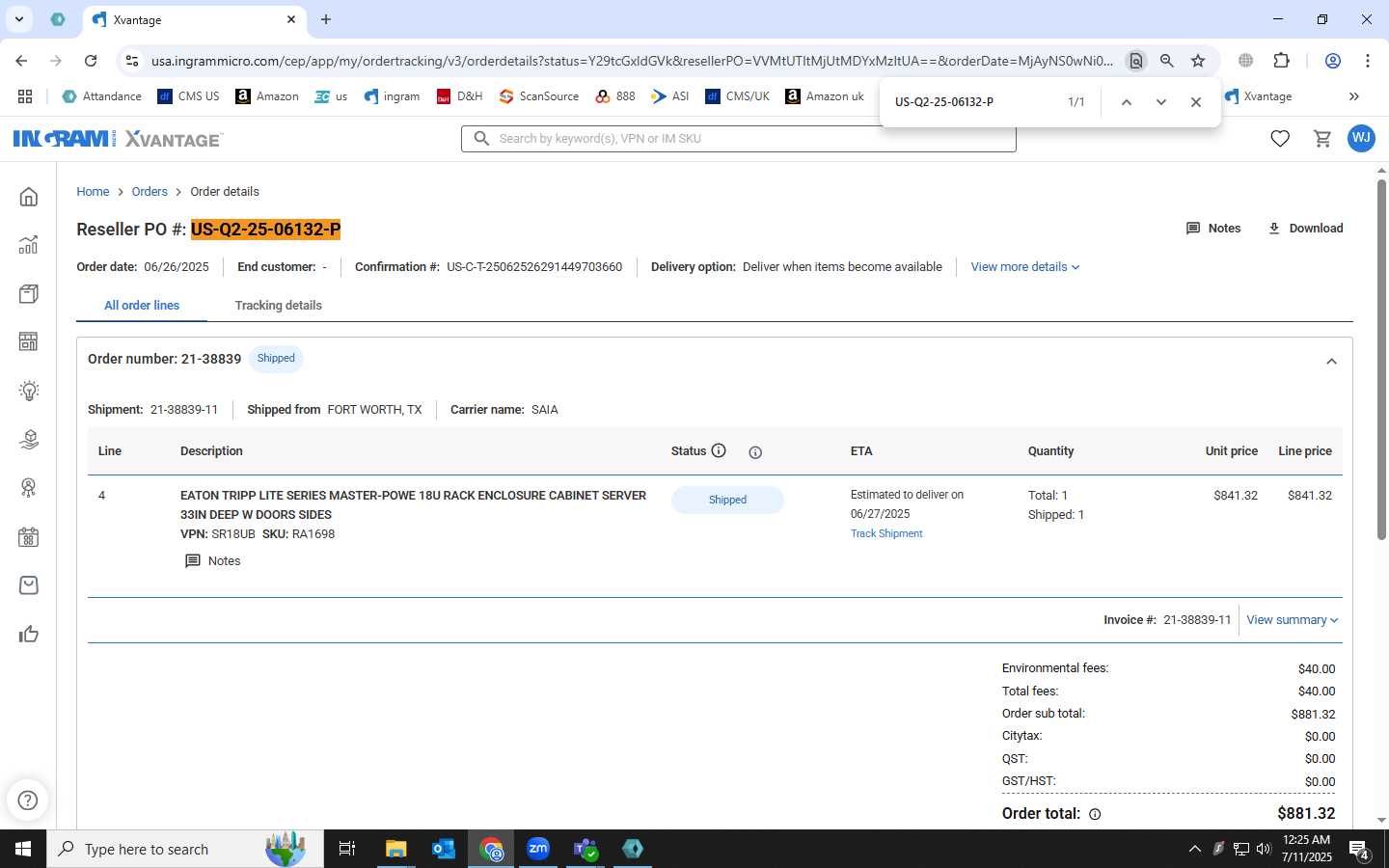Go to previous find-in-page match
1389x868 pixels.
tap(1126, 102)
